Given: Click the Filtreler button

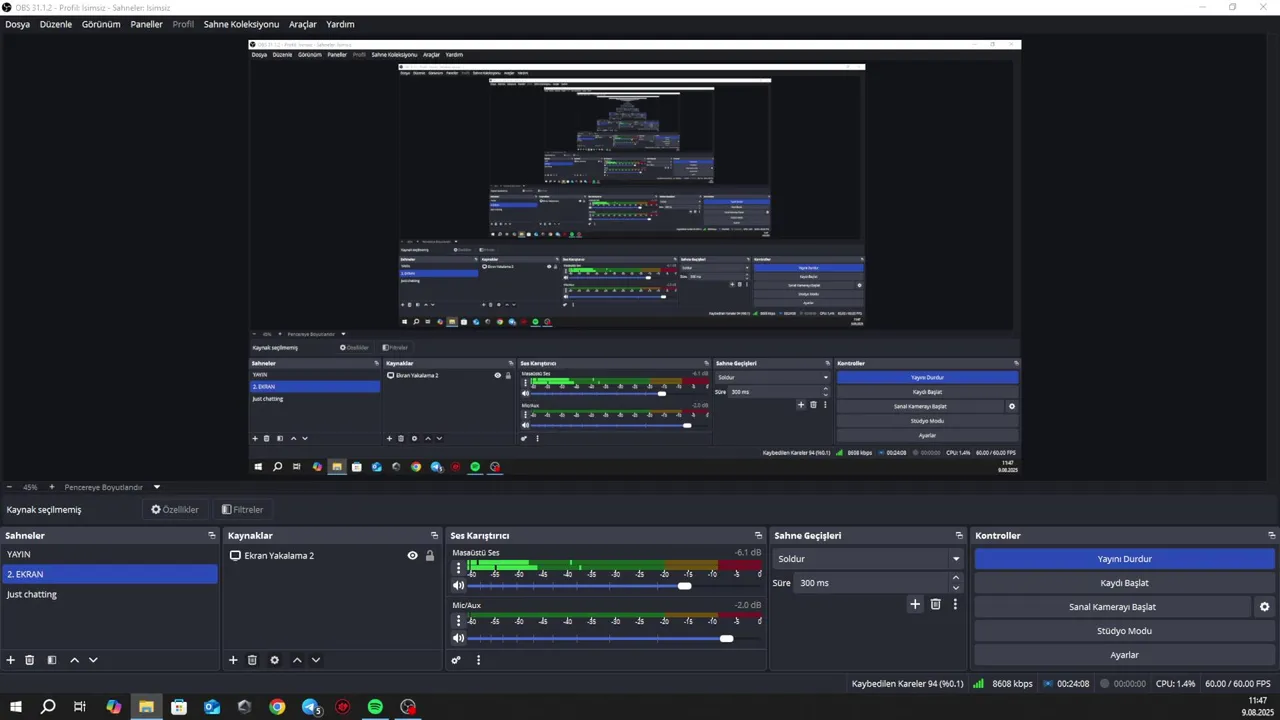Looking at the screenshot, I should coord(242,510).
